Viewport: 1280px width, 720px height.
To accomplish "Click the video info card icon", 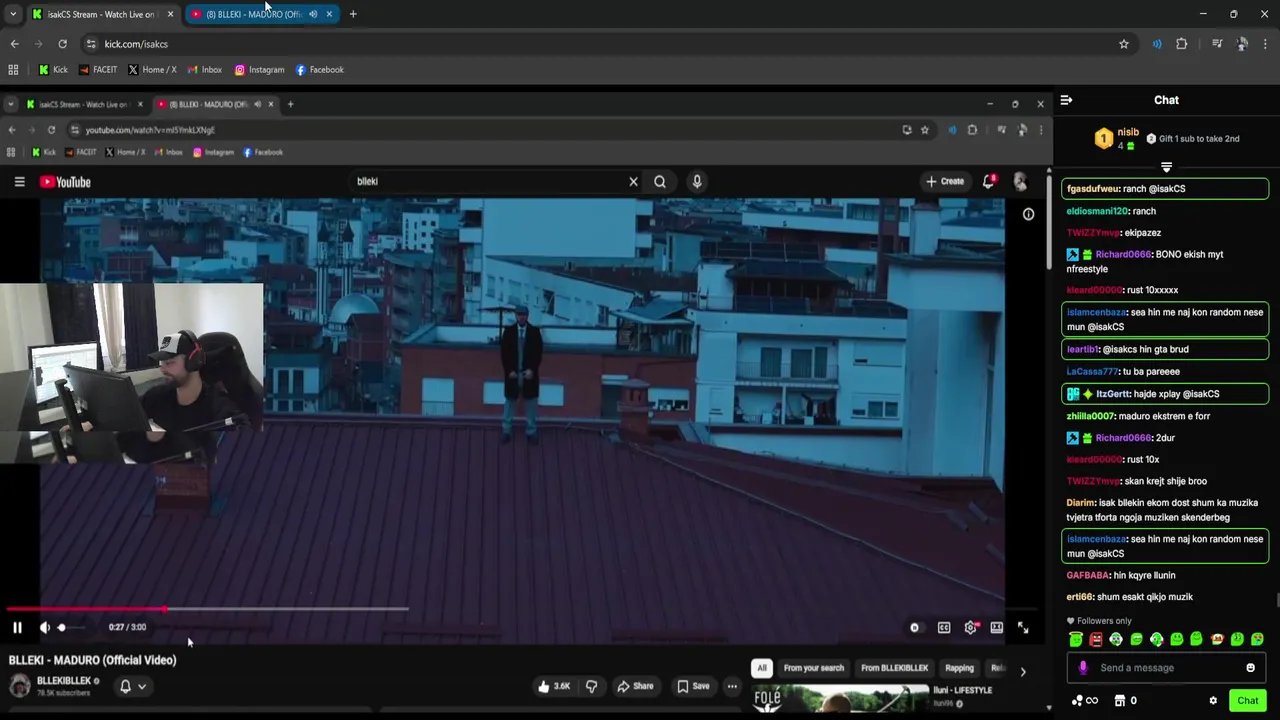I will (x=1028, y=214).
